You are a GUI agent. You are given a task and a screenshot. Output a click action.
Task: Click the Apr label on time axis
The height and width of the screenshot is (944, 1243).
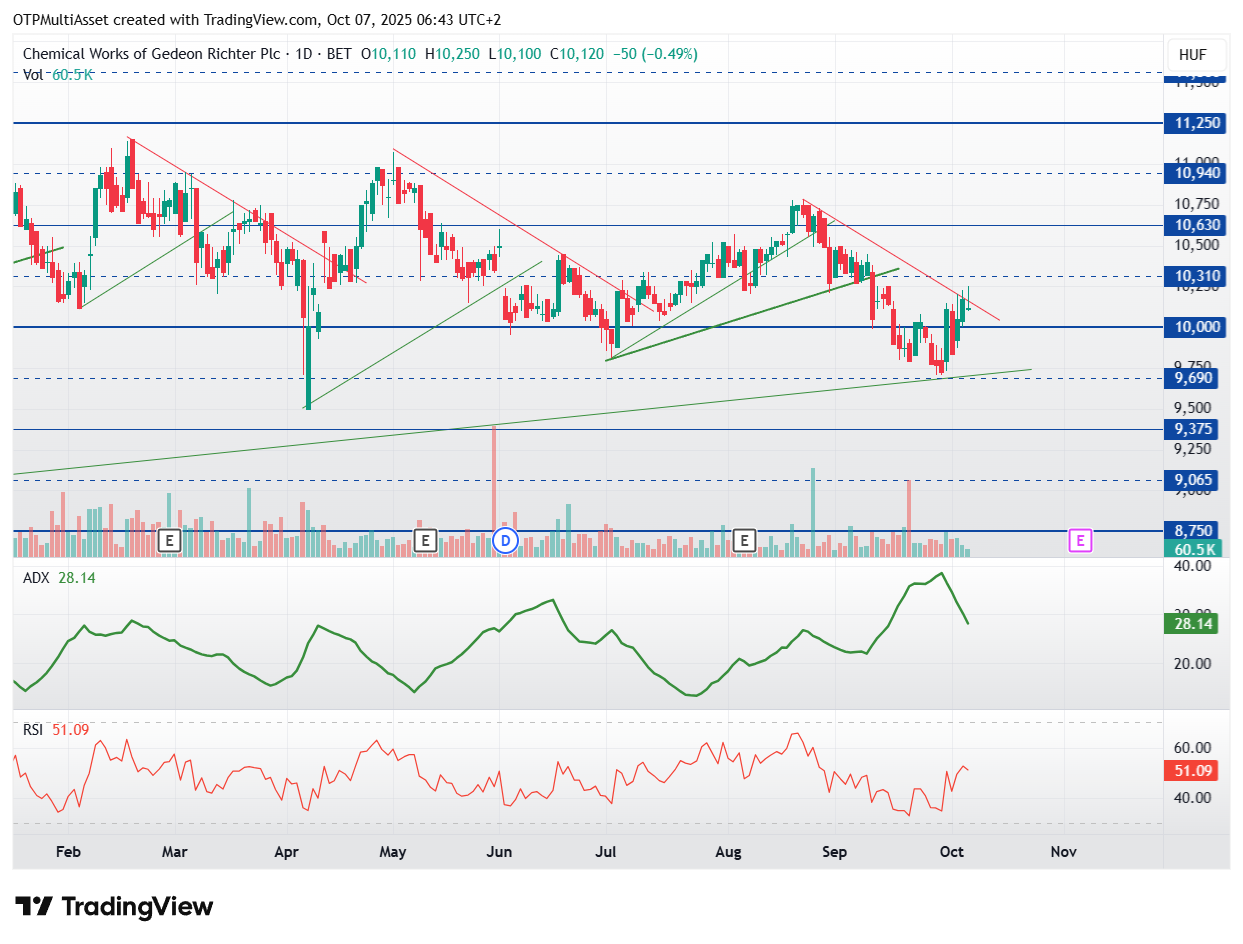coord(287,852)
